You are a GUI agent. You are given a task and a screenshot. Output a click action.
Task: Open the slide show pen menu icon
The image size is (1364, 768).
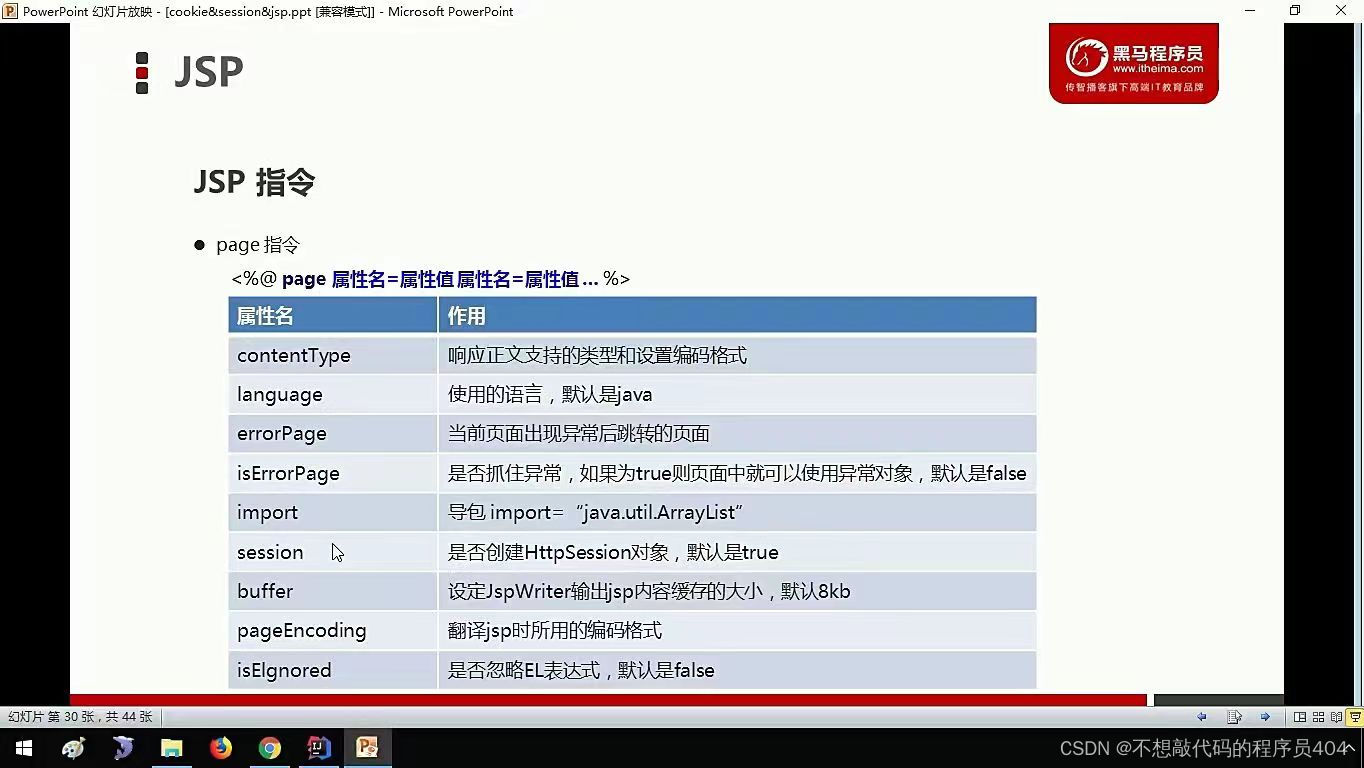click(1233, 717)
